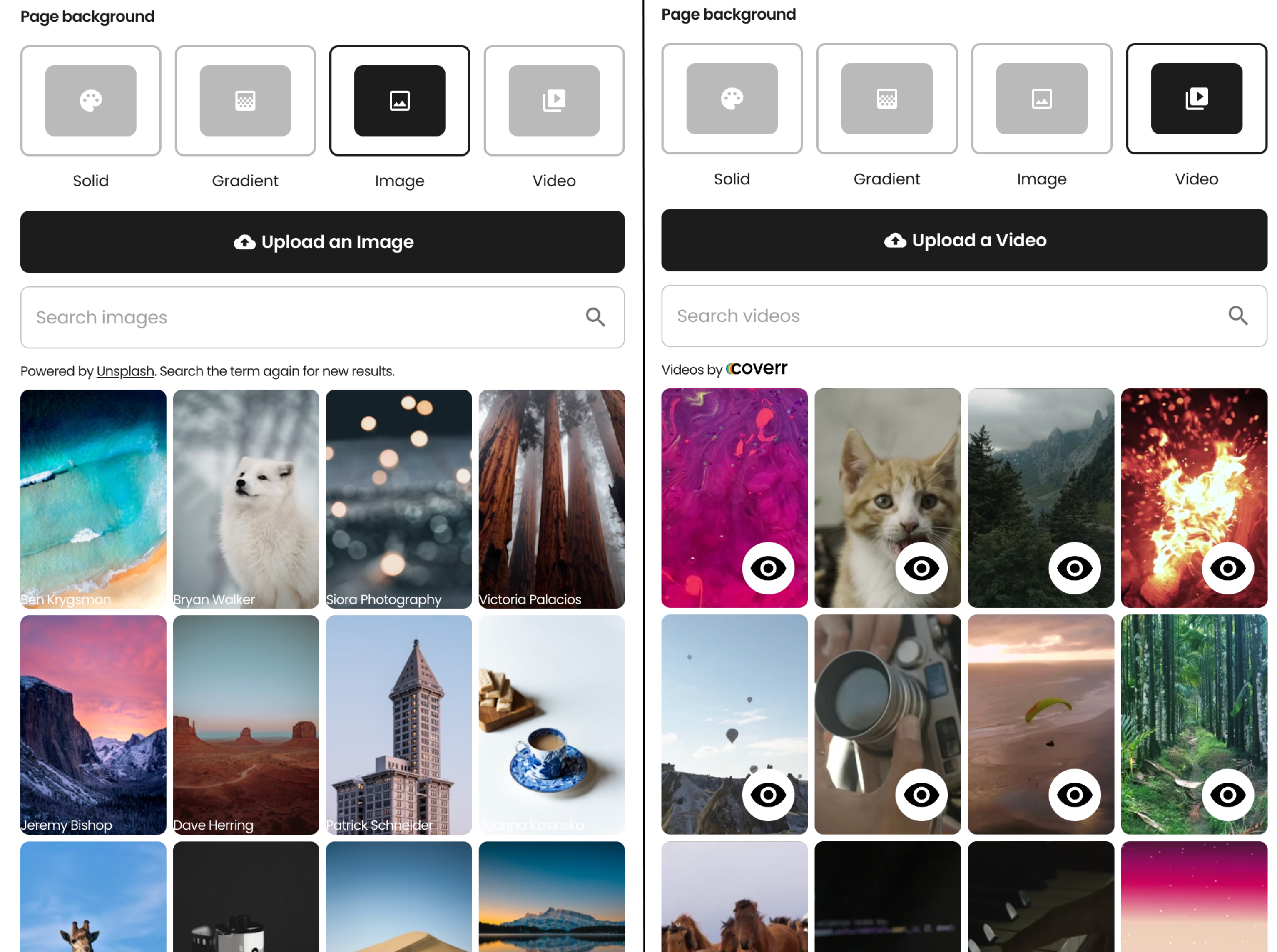The image size is (1277, 952).
Task: Preview the misty mountain forest video
Action: pos(1075,568)
